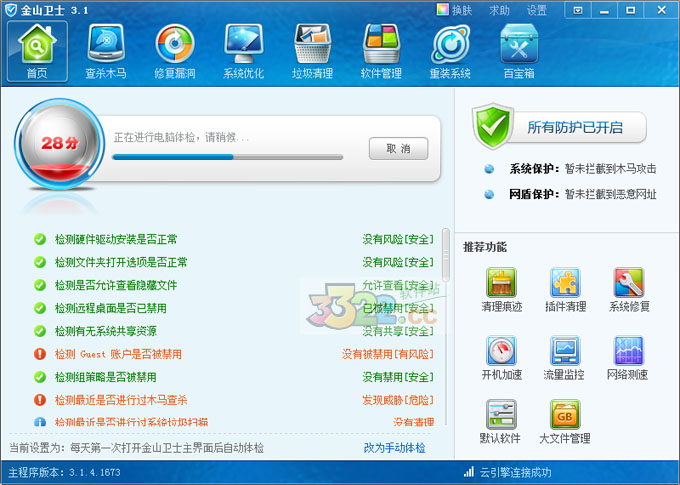Click 主程序版本 3.1.4.1673 text
This screenshot has width=680, height=485.
point(65,472)
